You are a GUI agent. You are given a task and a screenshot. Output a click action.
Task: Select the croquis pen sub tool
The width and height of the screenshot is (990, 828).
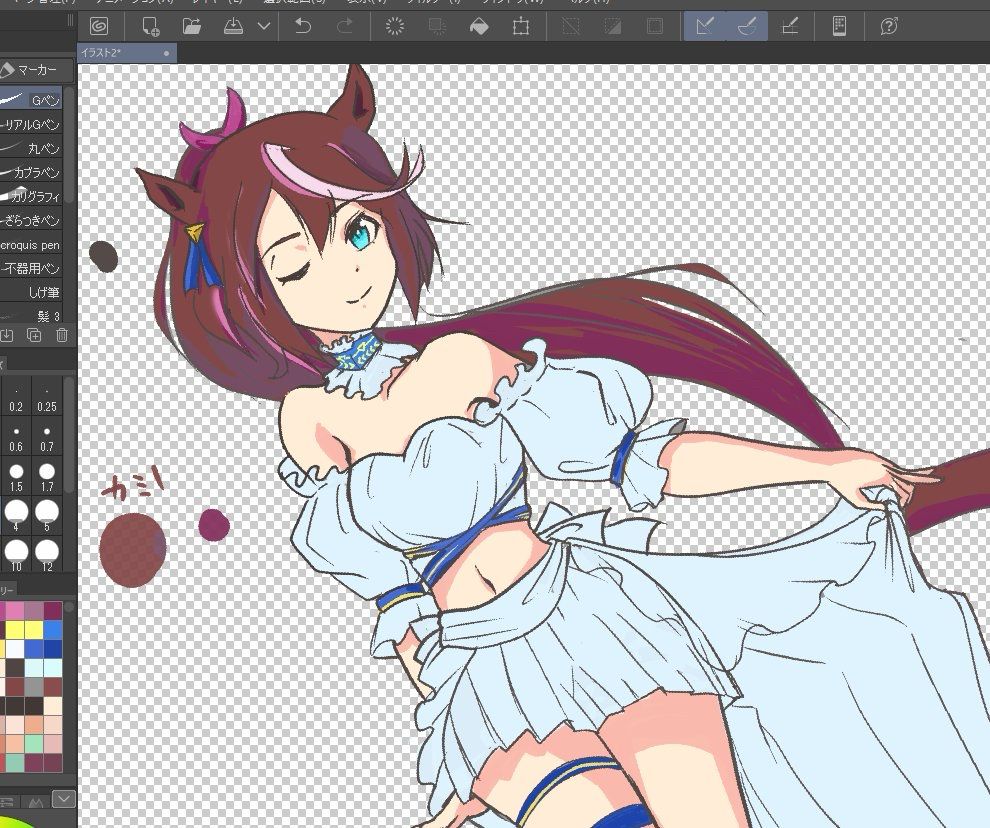click(31, 244)
